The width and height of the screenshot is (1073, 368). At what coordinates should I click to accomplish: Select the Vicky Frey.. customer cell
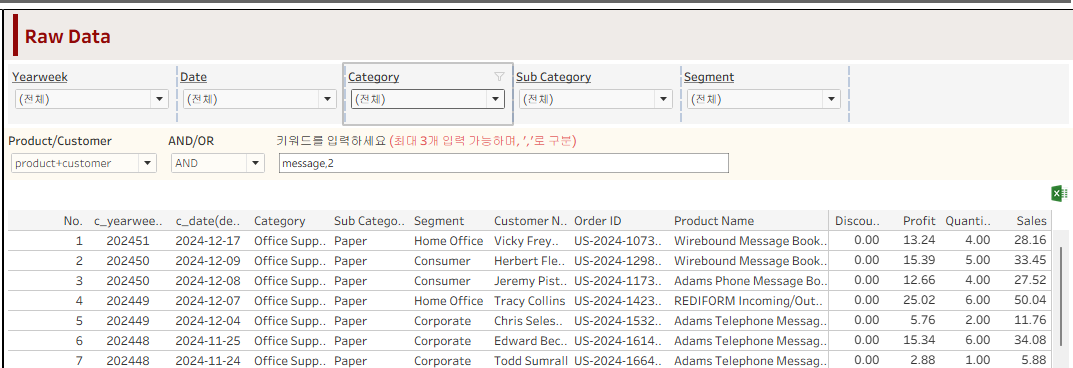(x=527, y=241)
